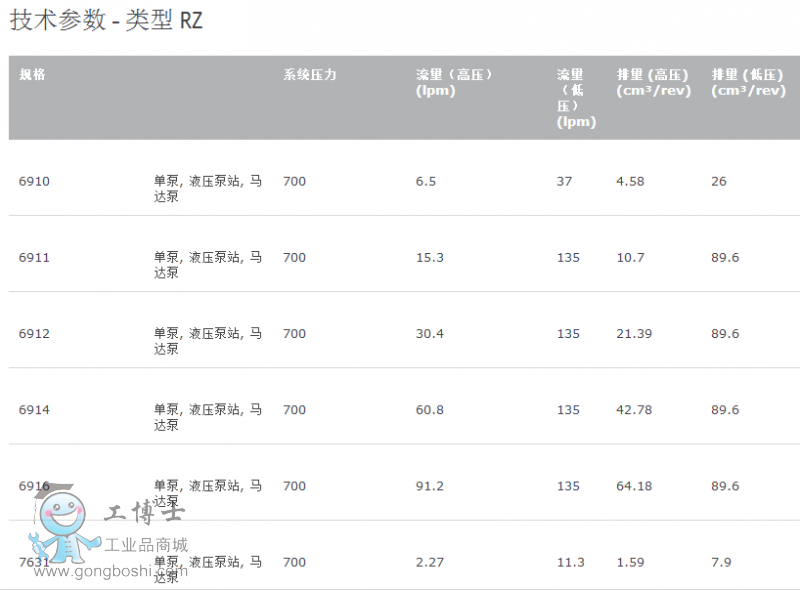Screen dimensions: 800x590
Task: Select model number 6910 in the table
Action: 34,182
